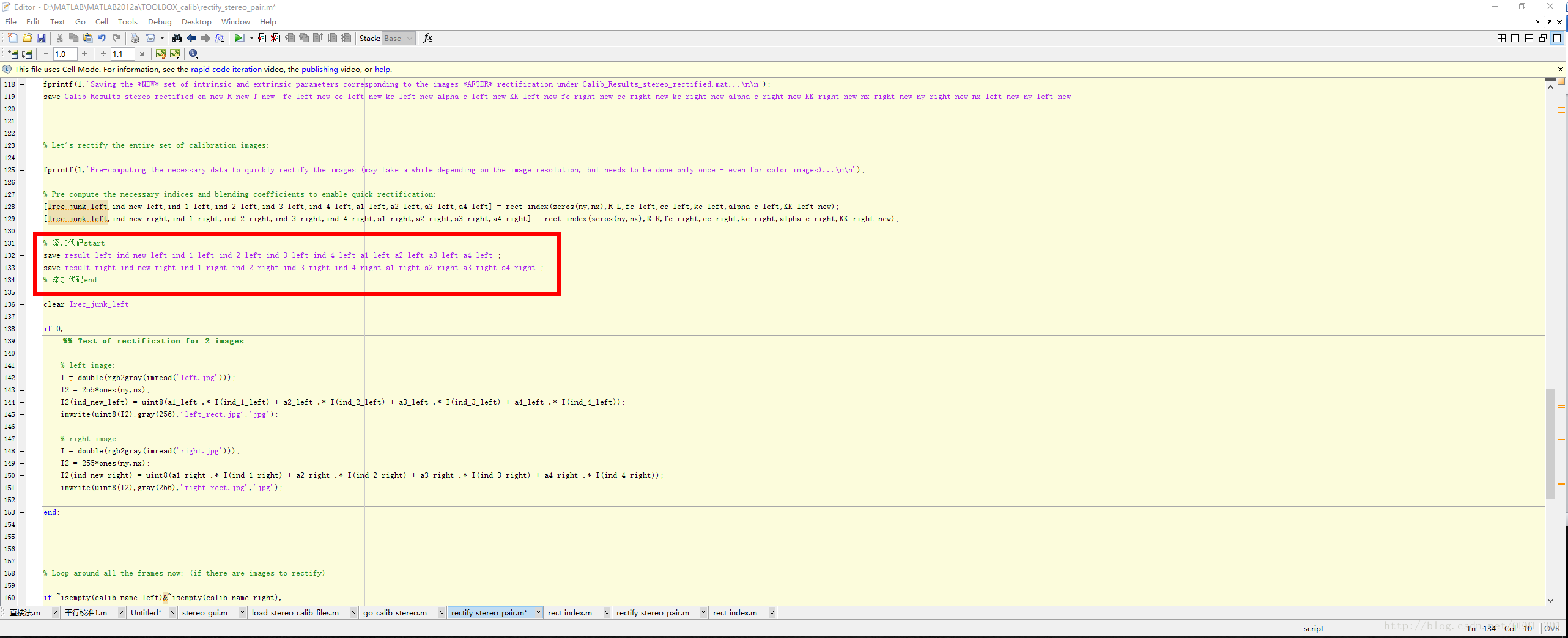1568x638 pixels.
Task: Open the Debug menu
Action: 160,21
